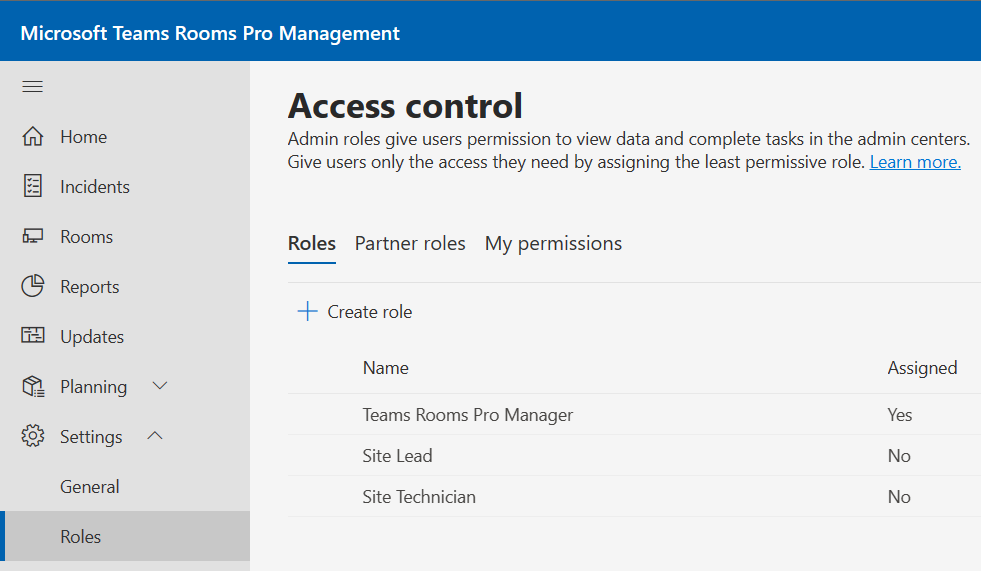This screenshot has height=571, width=981.
Task: Click the Settings gear icon
Action: 33,437
